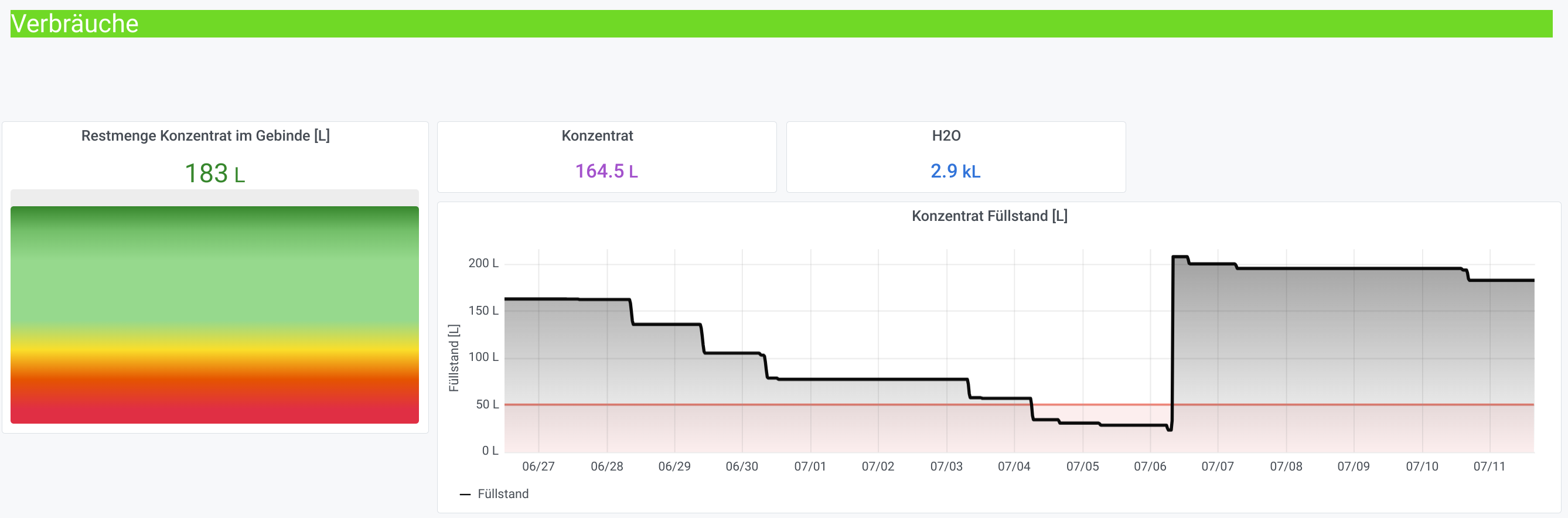
Task: Open the H2O panel title menu
Action: pyautogui.click(x=946, y=136)
